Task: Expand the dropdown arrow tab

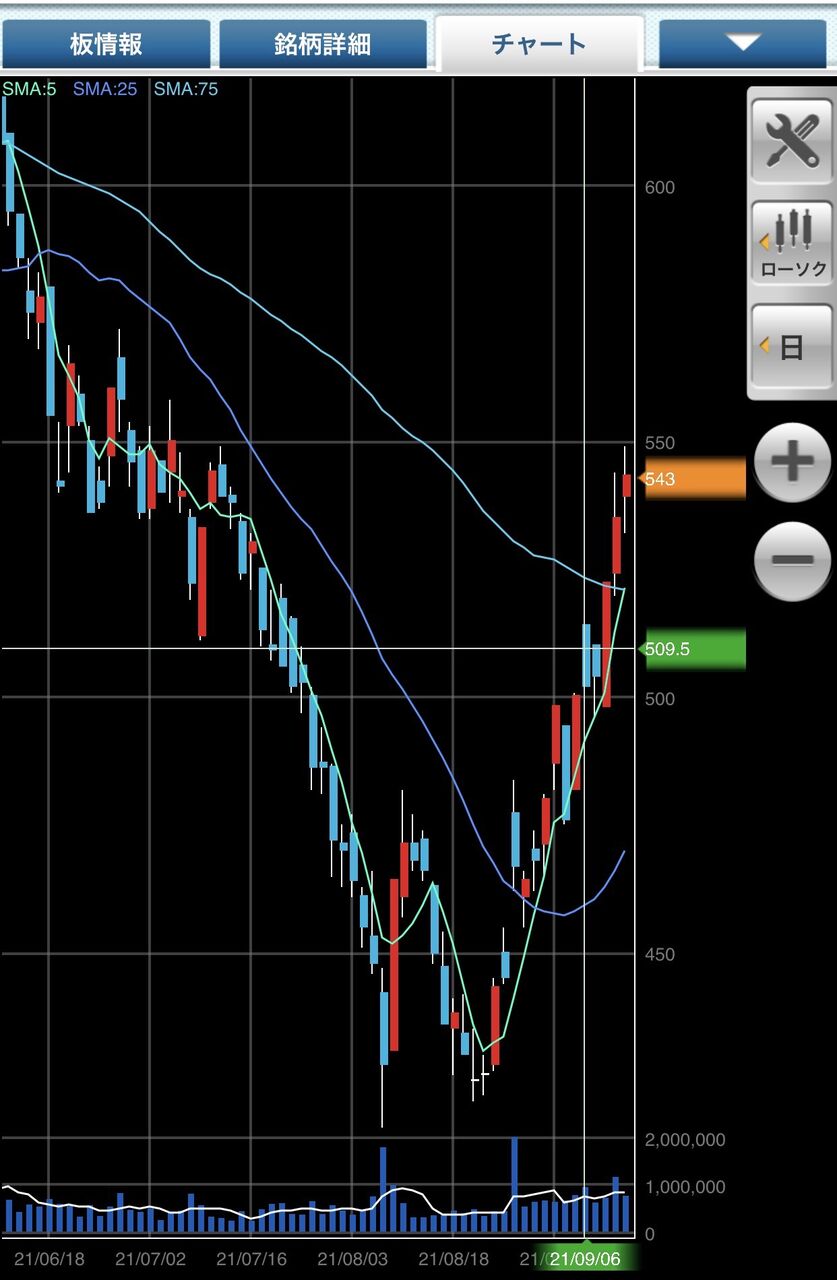Action: click(742, 44)
